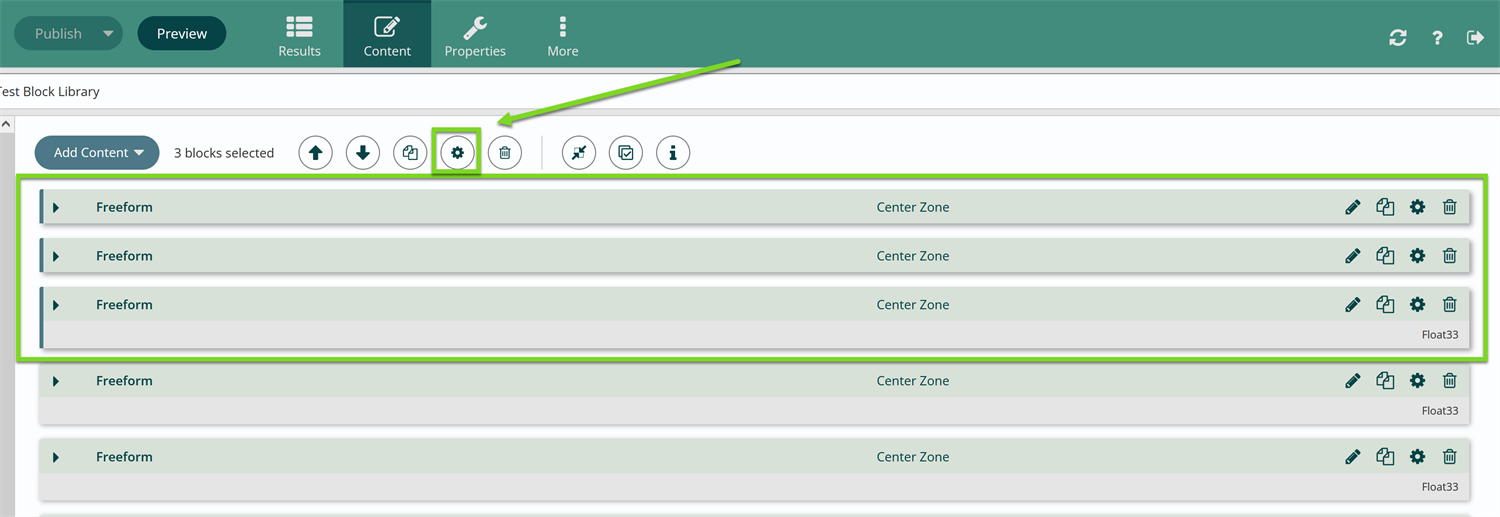Open the first Freeform block's gear settings
The image size is (1500, 517).
[1417, 207]
